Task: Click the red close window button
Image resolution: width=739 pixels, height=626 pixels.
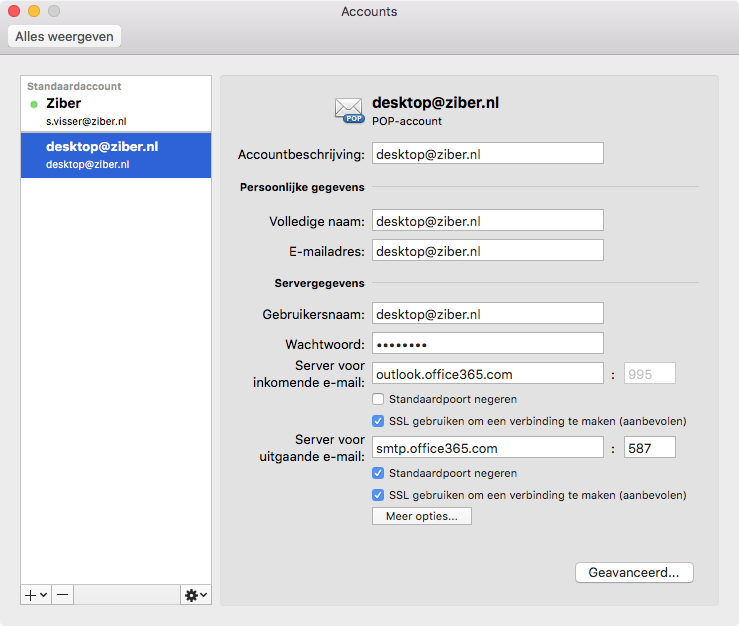Action: click(14, 11)
